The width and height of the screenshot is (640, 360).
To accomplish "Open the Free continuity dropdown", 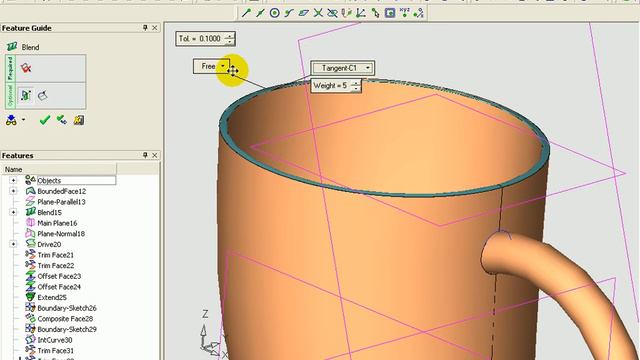I will (223, 66).
